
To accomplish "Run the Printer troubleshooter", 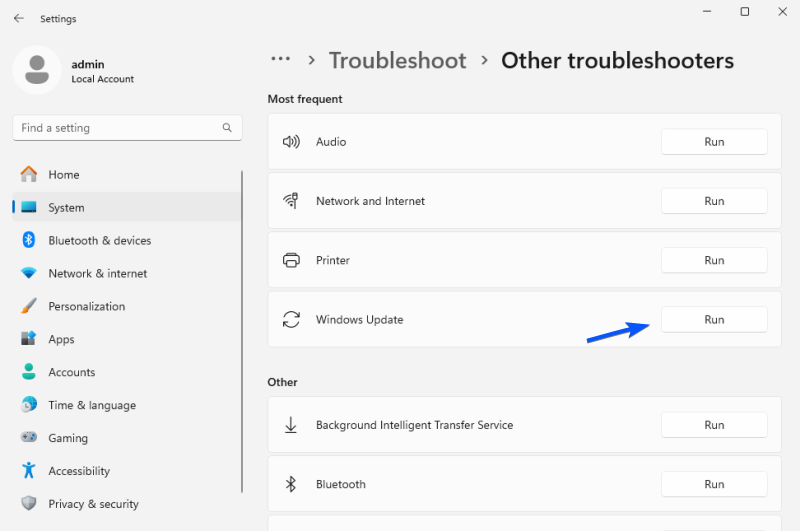I will point(714,260).
